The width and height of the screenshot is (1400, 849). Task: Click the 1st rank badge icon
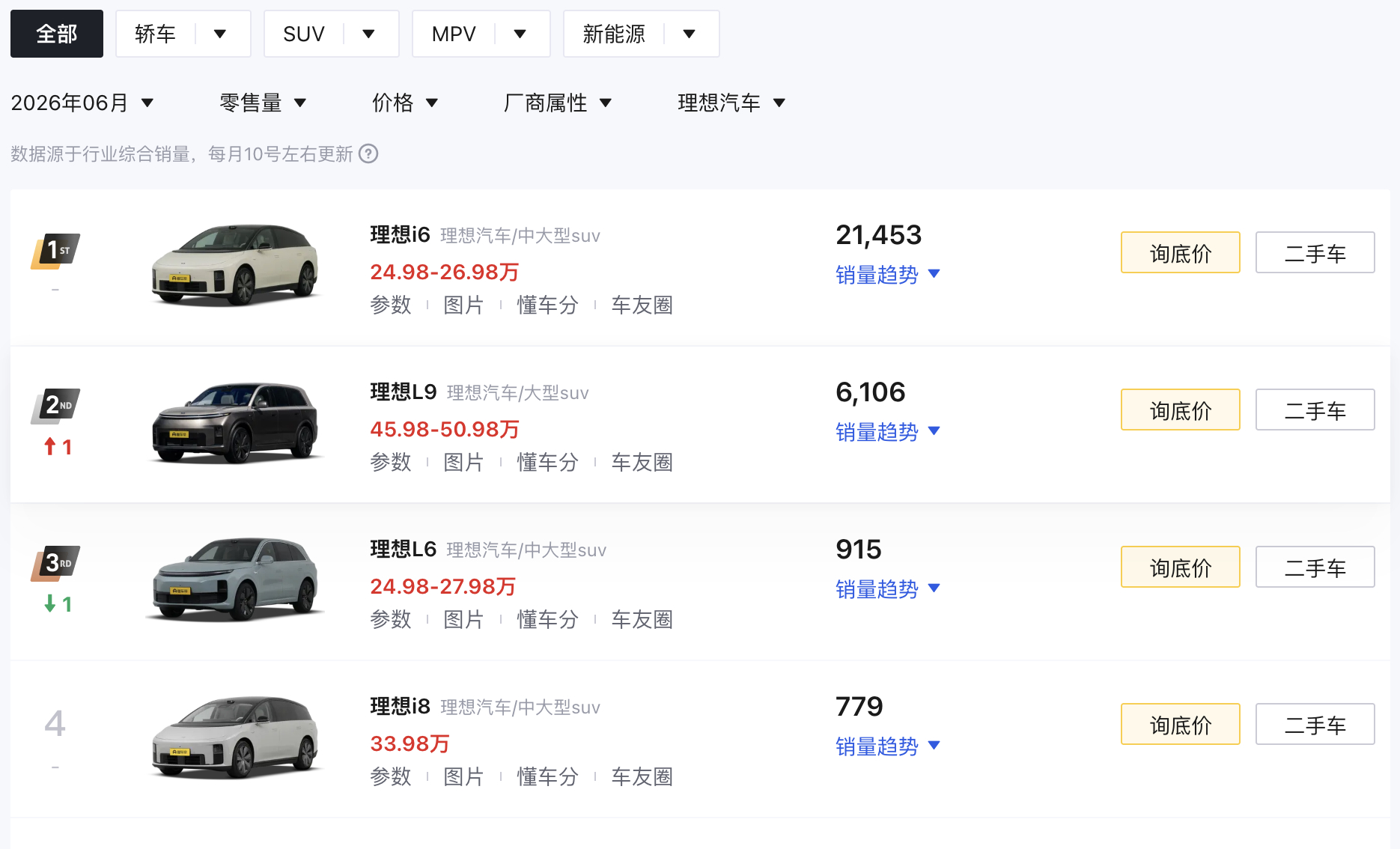[x=55, y=251]
